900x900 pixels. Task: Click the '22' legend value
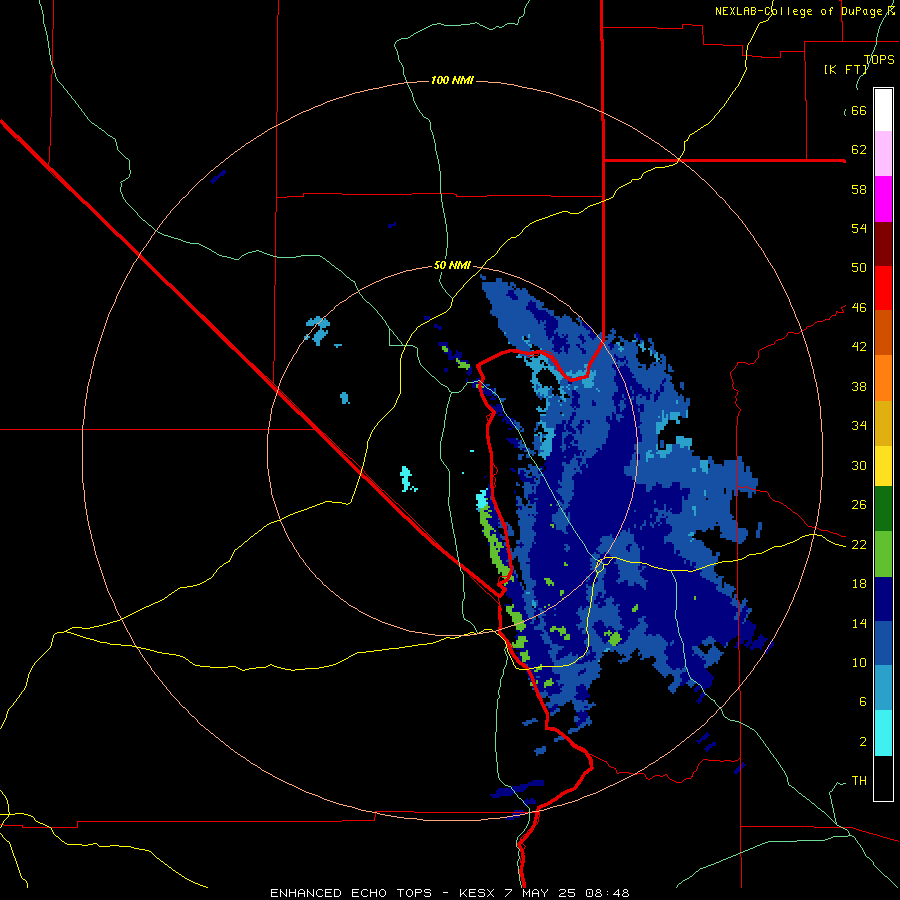tap(859, 544)
